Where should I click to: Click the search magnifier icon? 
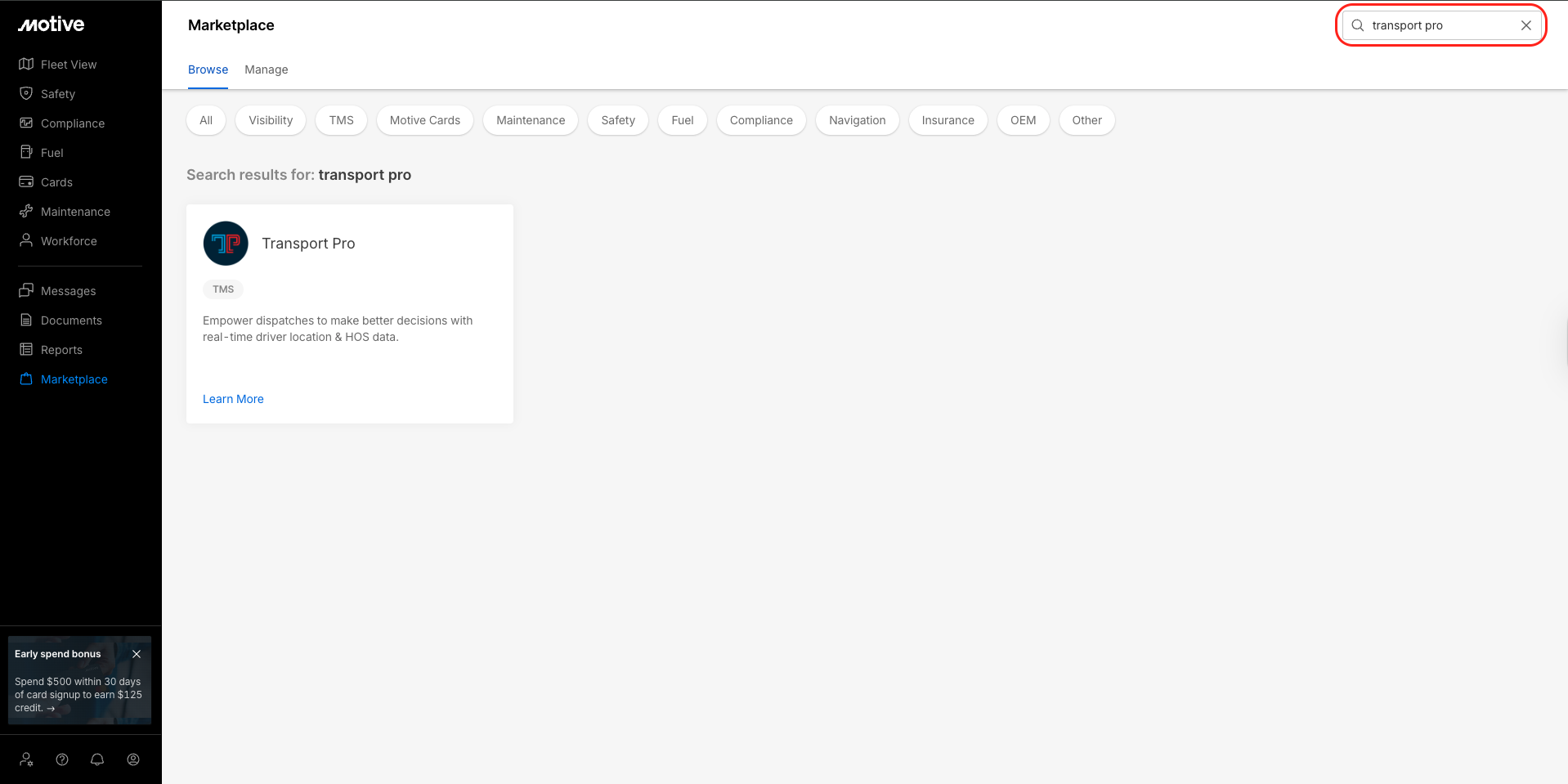tap(1358, 25)
